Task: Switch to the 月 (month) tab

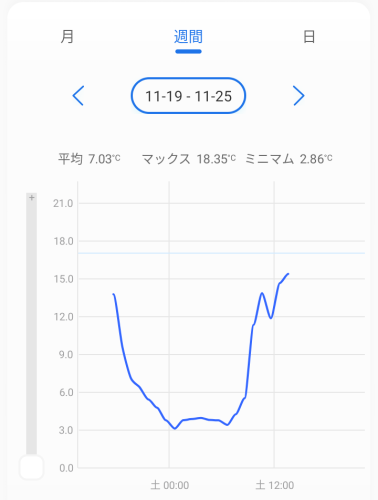Action: click(67, 36)
